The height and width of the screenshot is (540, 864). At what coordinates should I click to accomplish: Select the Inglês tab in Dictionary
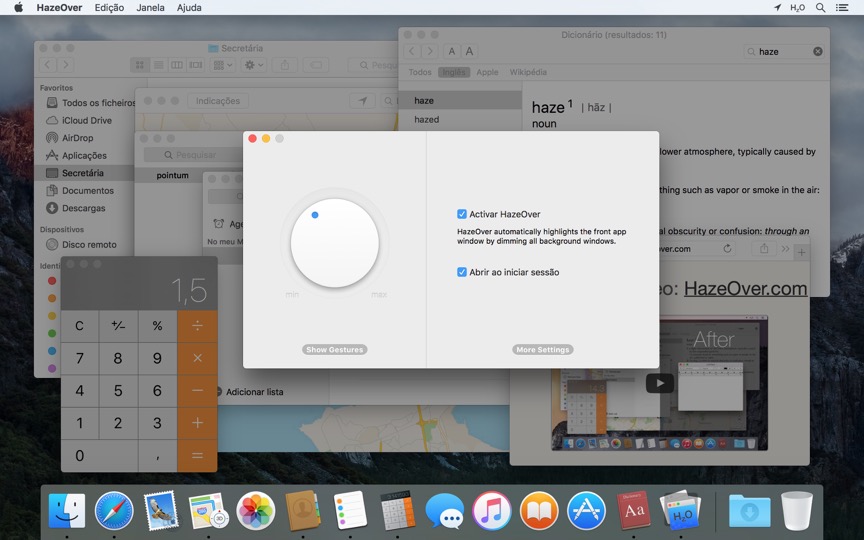click(x=453, y=72)
